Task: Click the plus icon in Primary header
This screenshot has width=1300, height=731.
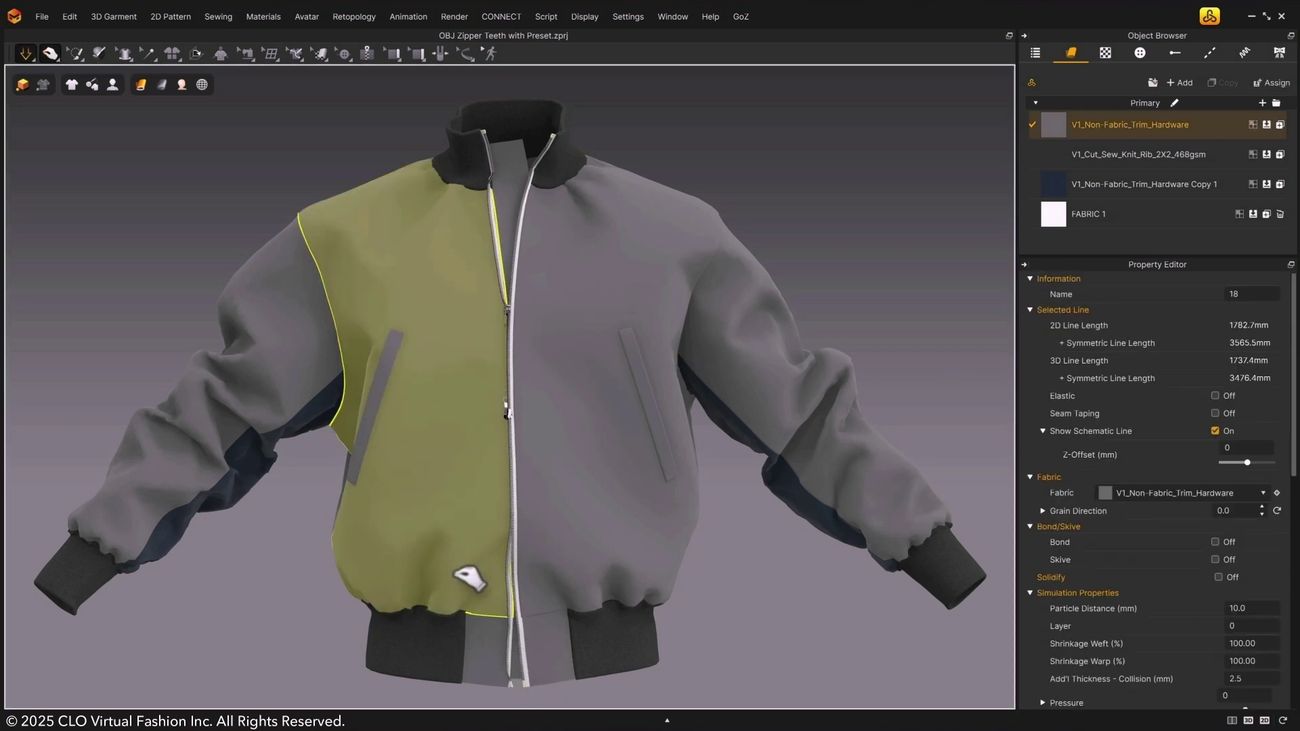Action: tap(1262, 103)
